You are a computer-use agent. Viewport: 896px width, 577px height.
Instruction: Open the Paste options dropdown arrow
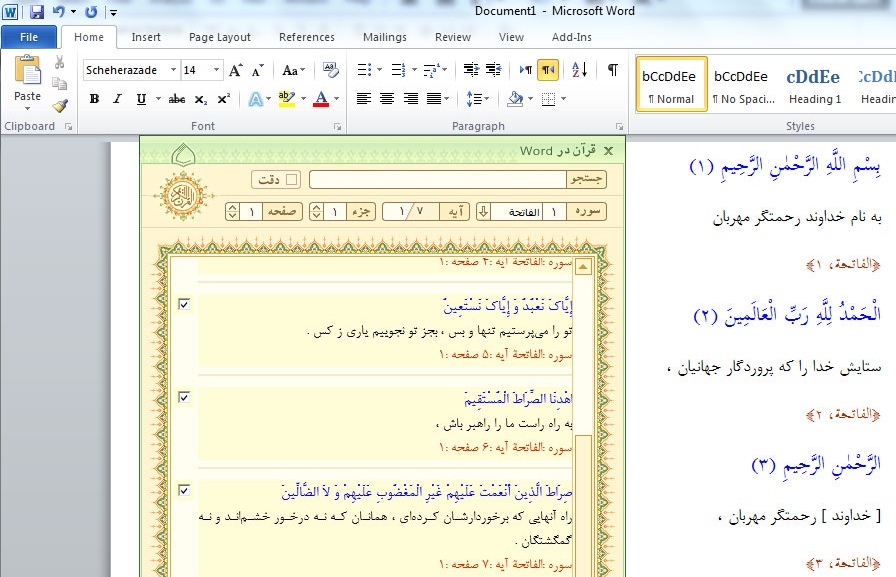pyautogui.click(x=27, y=108)
